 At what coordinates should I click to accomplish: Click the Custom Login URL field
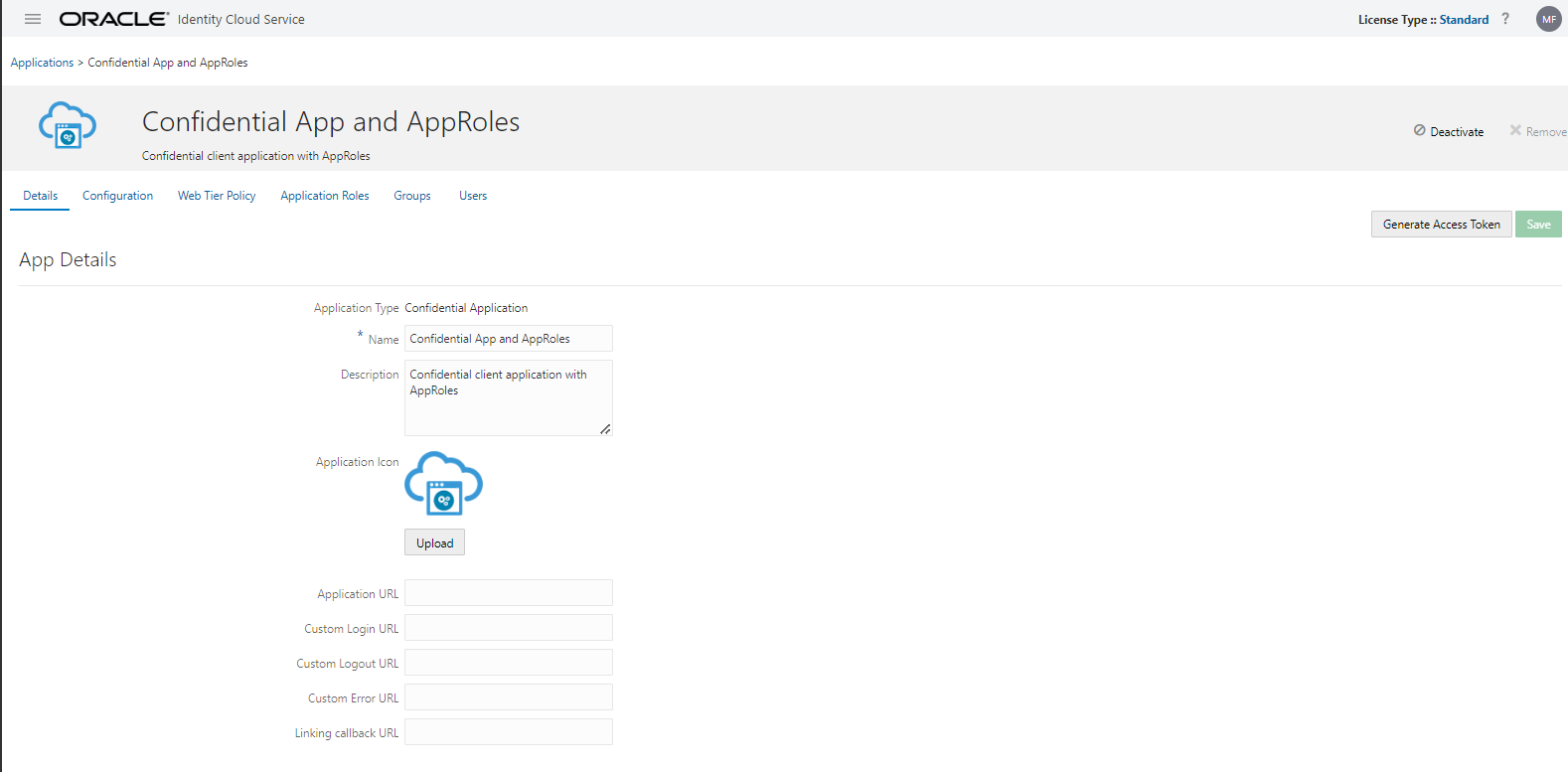tap(509, 628)
